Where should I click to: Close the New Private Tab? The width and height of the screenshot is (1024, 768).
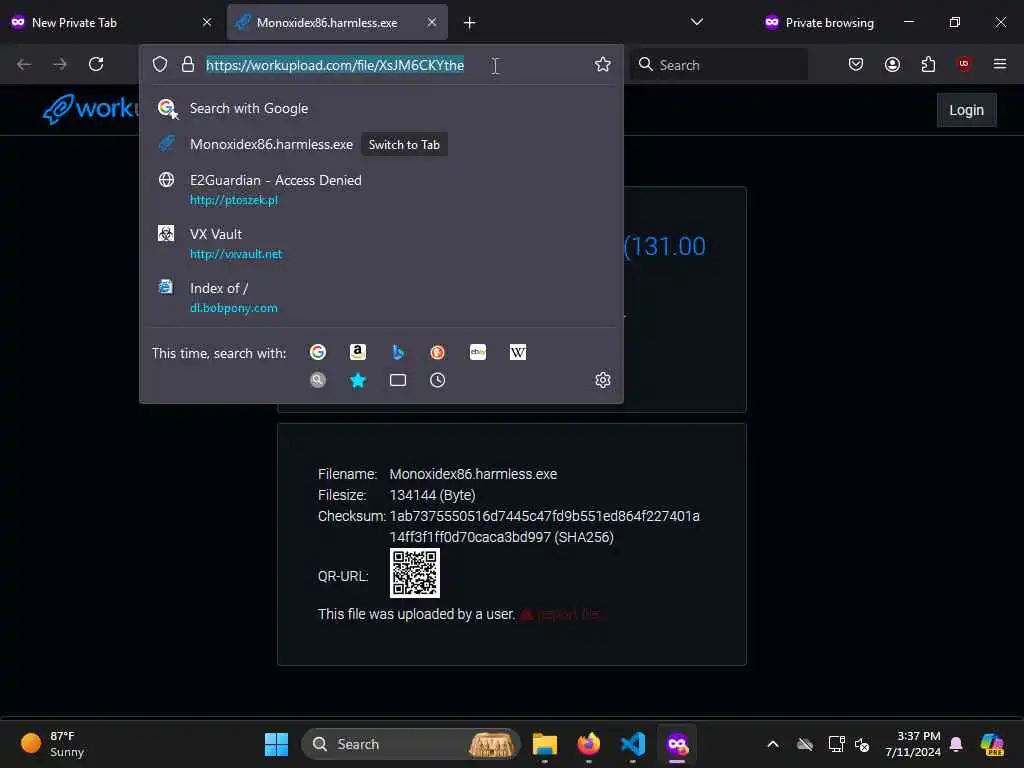point(207,22)
